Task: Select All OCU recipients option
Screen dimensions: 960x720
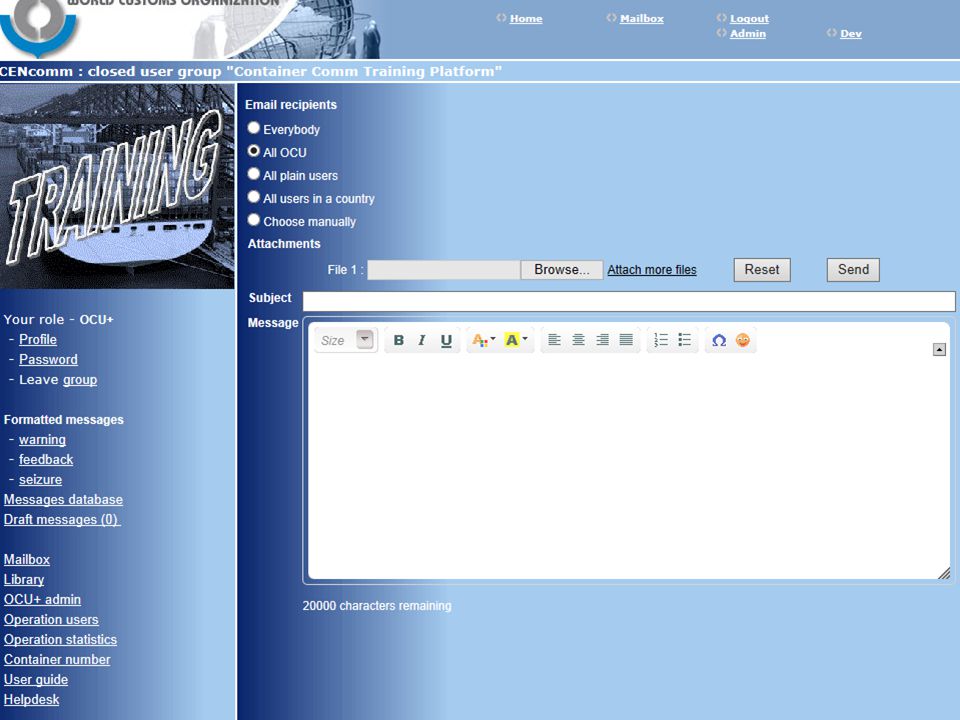Action: [253, 151]
